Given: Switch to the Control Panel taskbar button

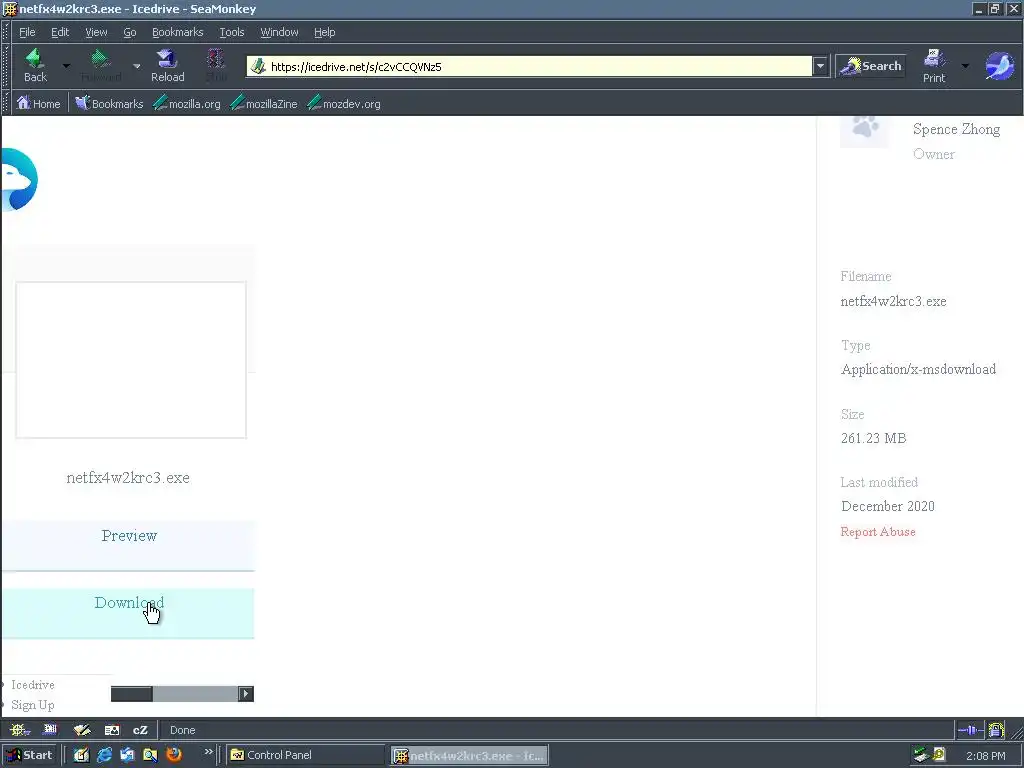Looking at the screenshot, I should (x=305, y=755).
